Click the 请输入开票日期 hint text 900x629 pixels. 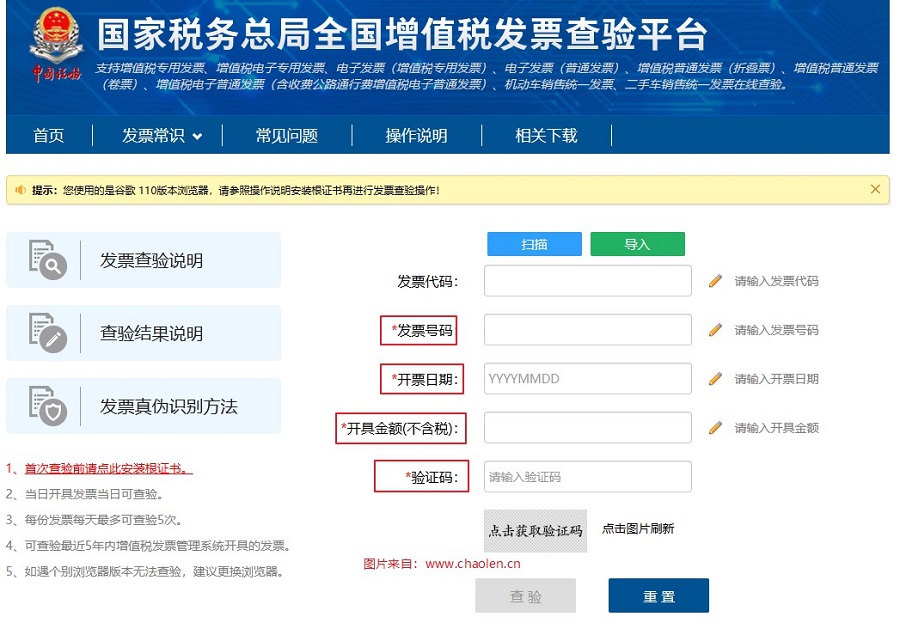[777, 379]
